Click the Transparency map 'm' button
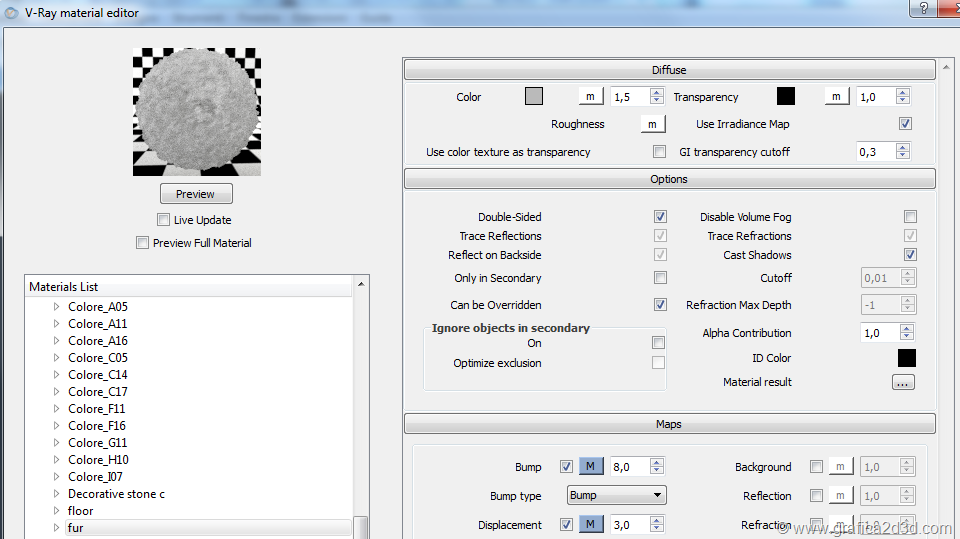 point(837,97)
